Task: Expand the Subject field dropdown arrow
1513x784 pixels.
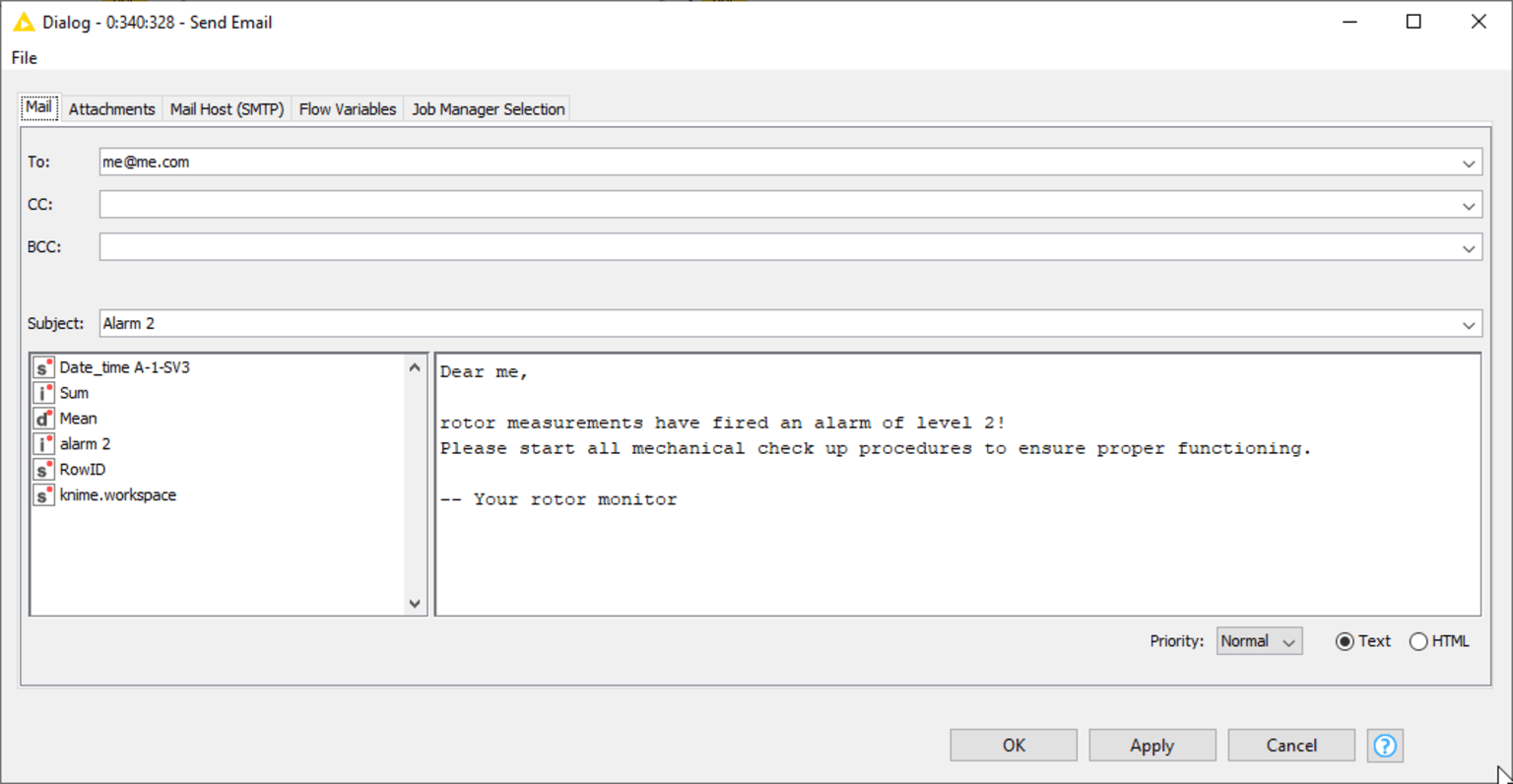Action: click(x=1469, y=325)
